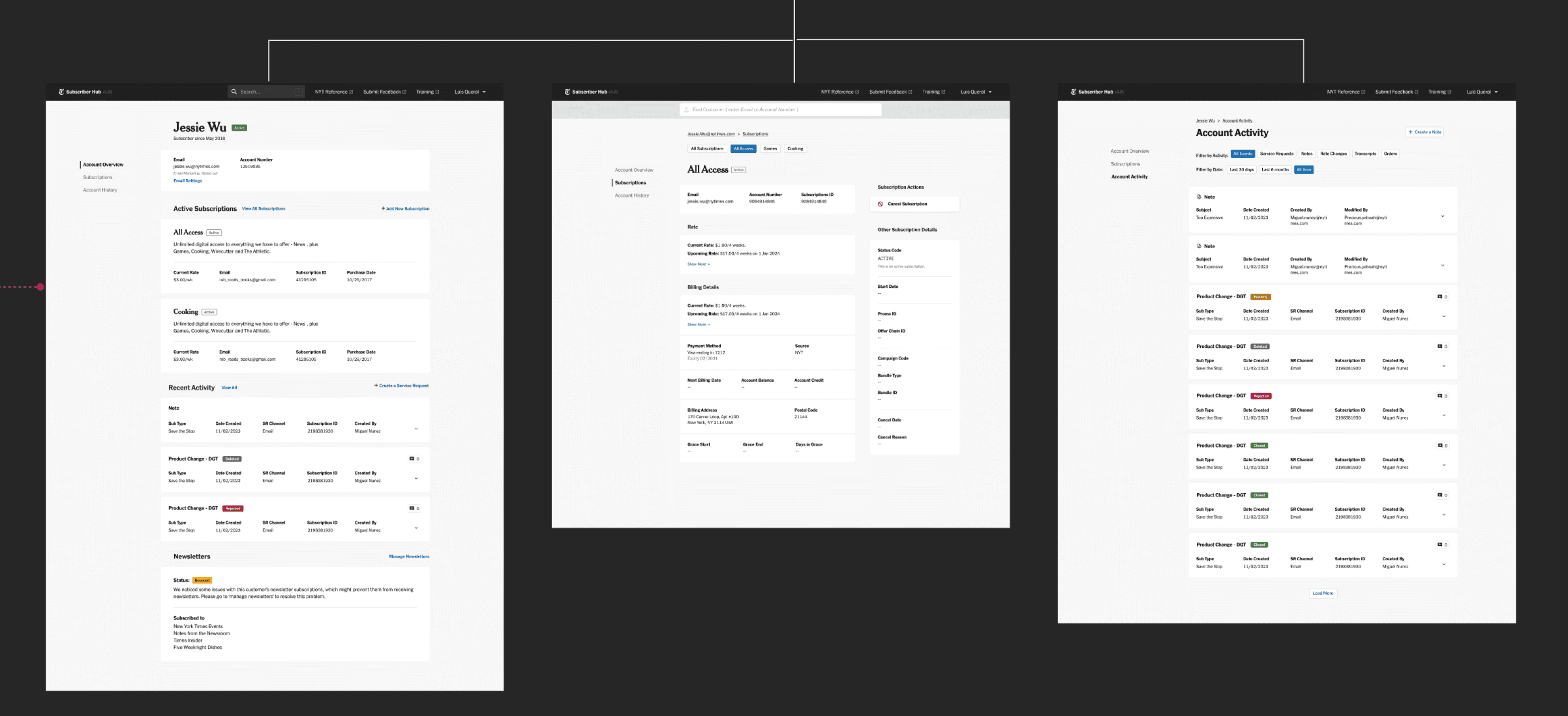Screen dimensions: 1568x716
Task: Click the comment icon on the Account Activity Deleted card
Action: pyautogui.click(x=1439, y=346)
